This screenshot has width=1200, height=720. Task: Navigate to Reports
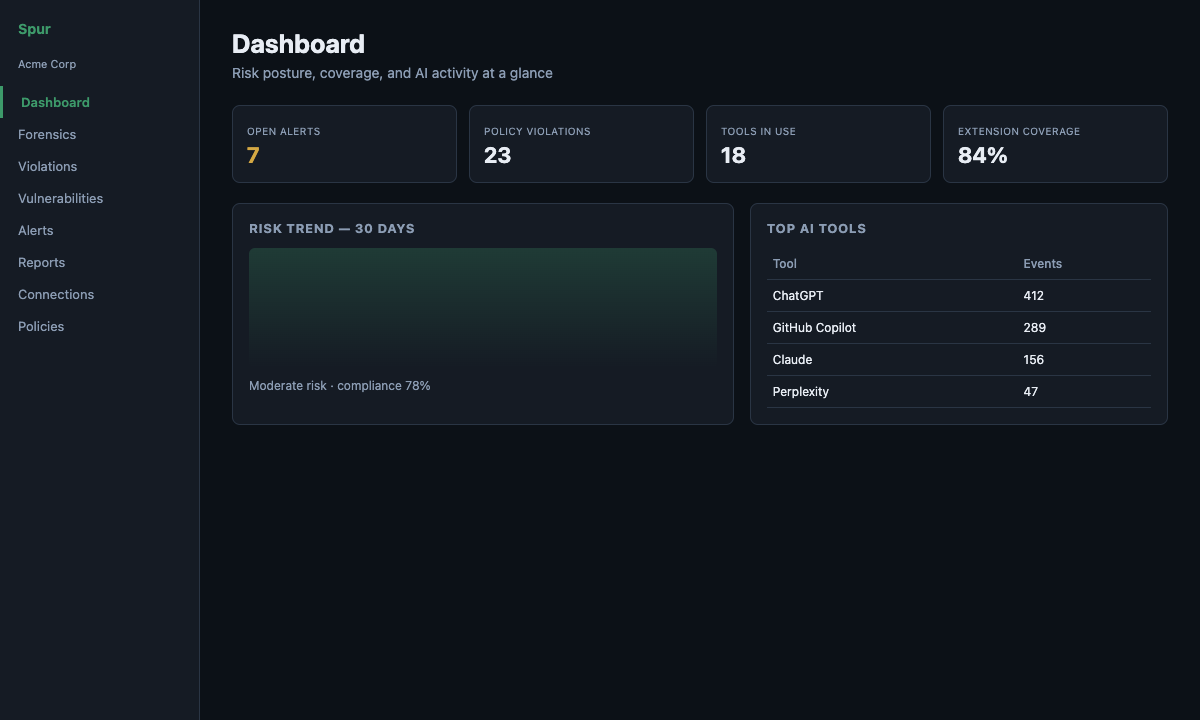[100, 262]
